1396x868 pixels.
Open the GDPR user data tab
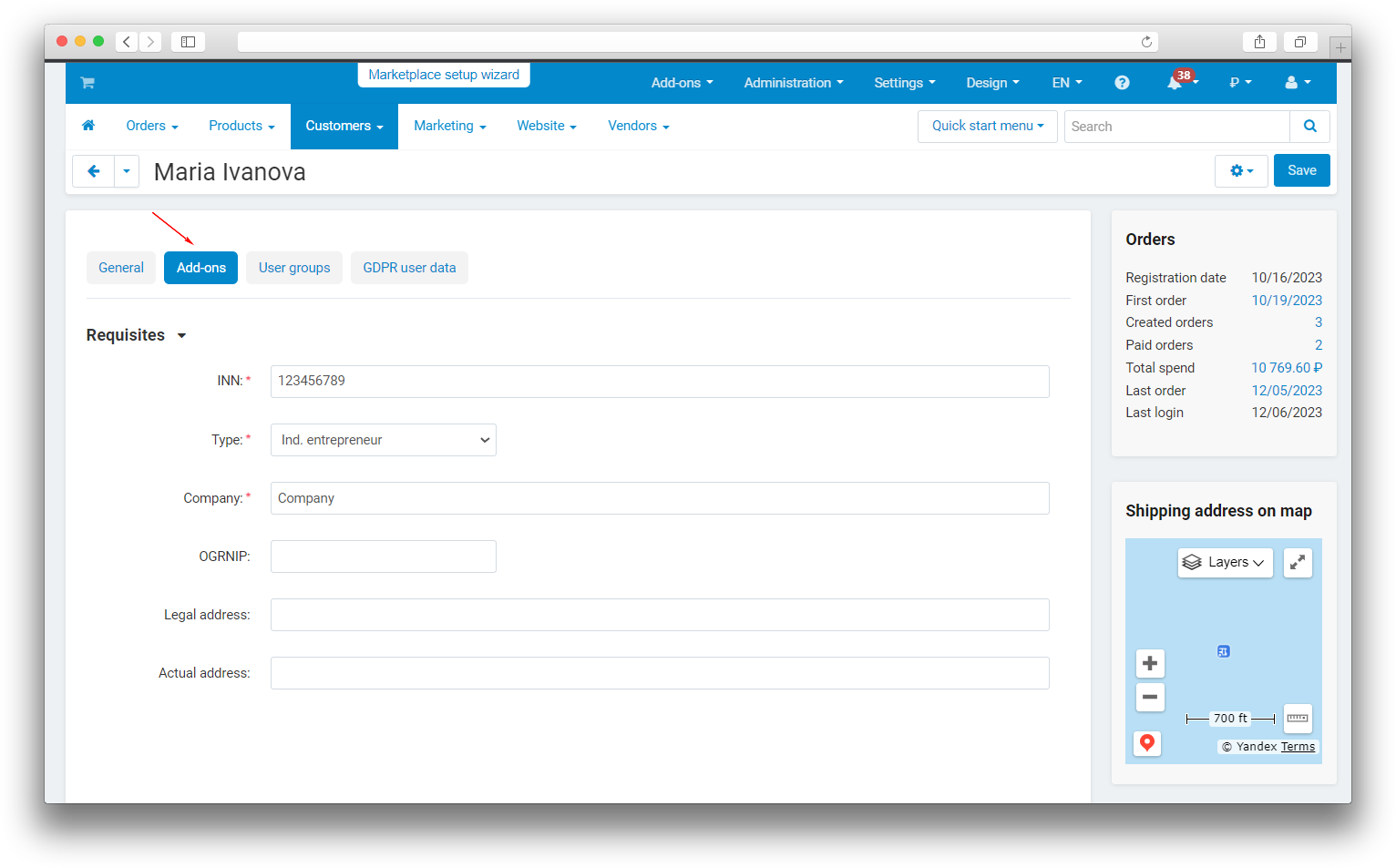[x=409, y=268]
